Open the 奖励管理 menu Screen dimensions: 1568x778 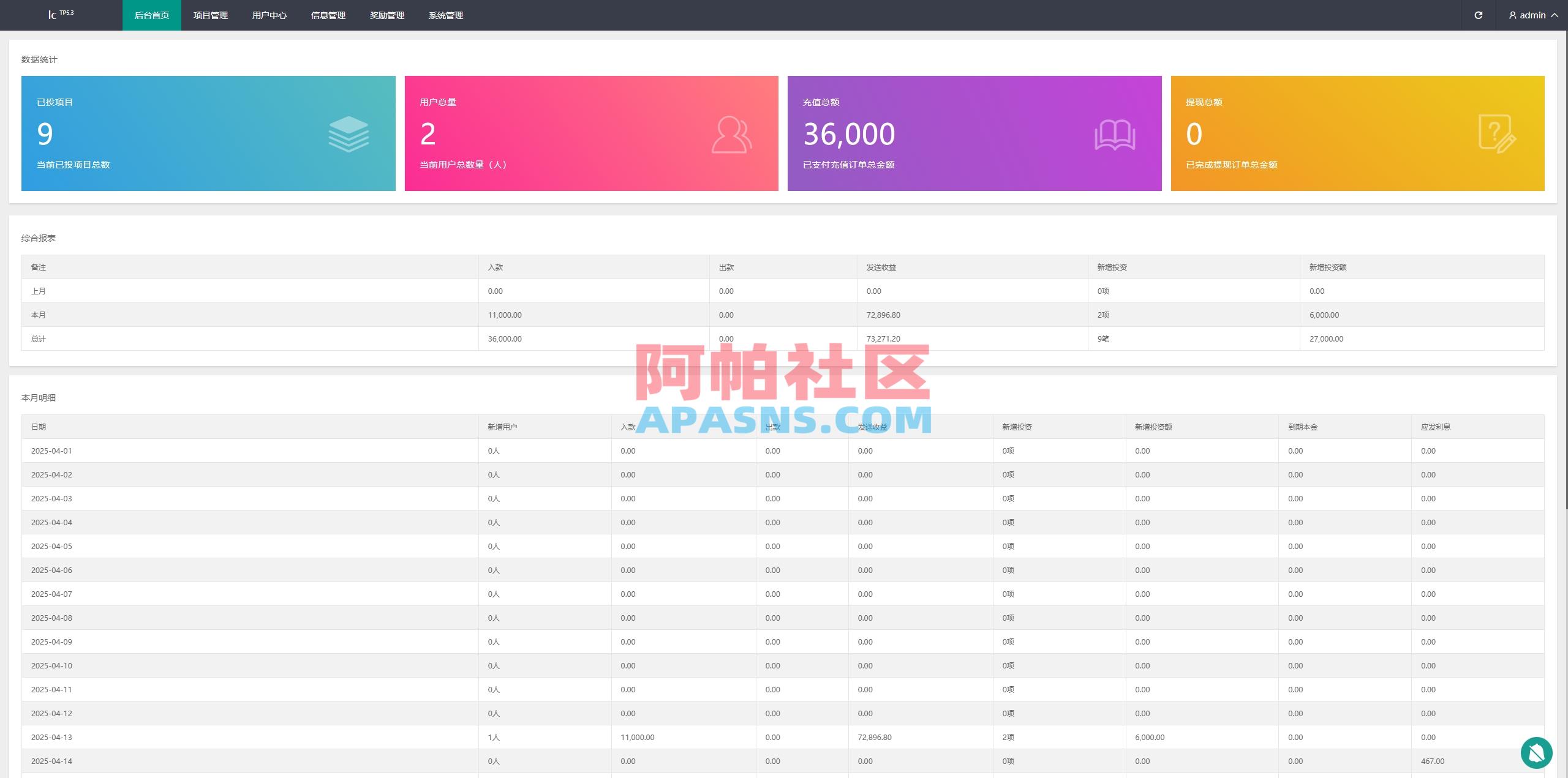[x=387, y=15]
